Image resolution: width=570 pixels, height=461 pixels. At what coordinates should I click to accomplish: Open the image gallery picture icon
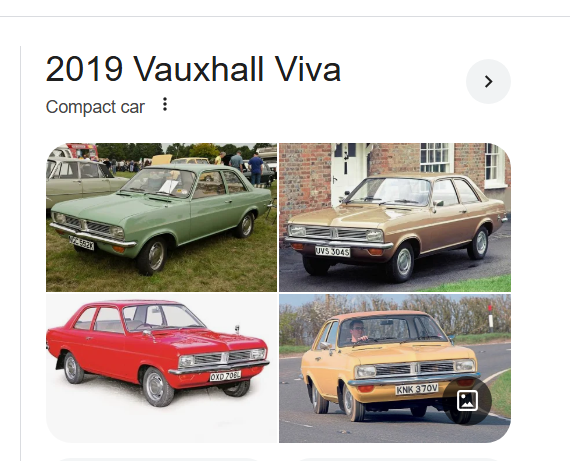point(467,401)
